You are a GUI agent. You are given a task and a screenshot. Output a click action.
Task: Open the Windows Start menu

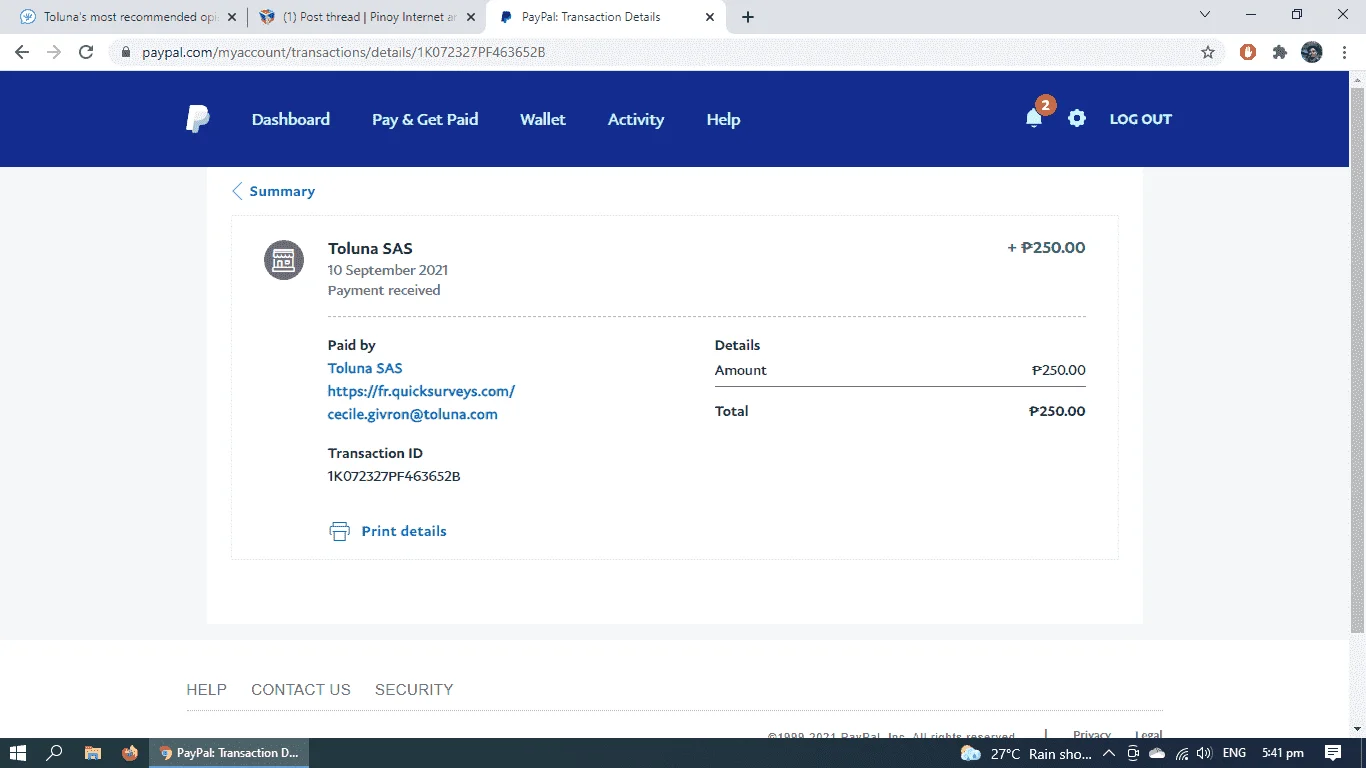tap(17, 753)
